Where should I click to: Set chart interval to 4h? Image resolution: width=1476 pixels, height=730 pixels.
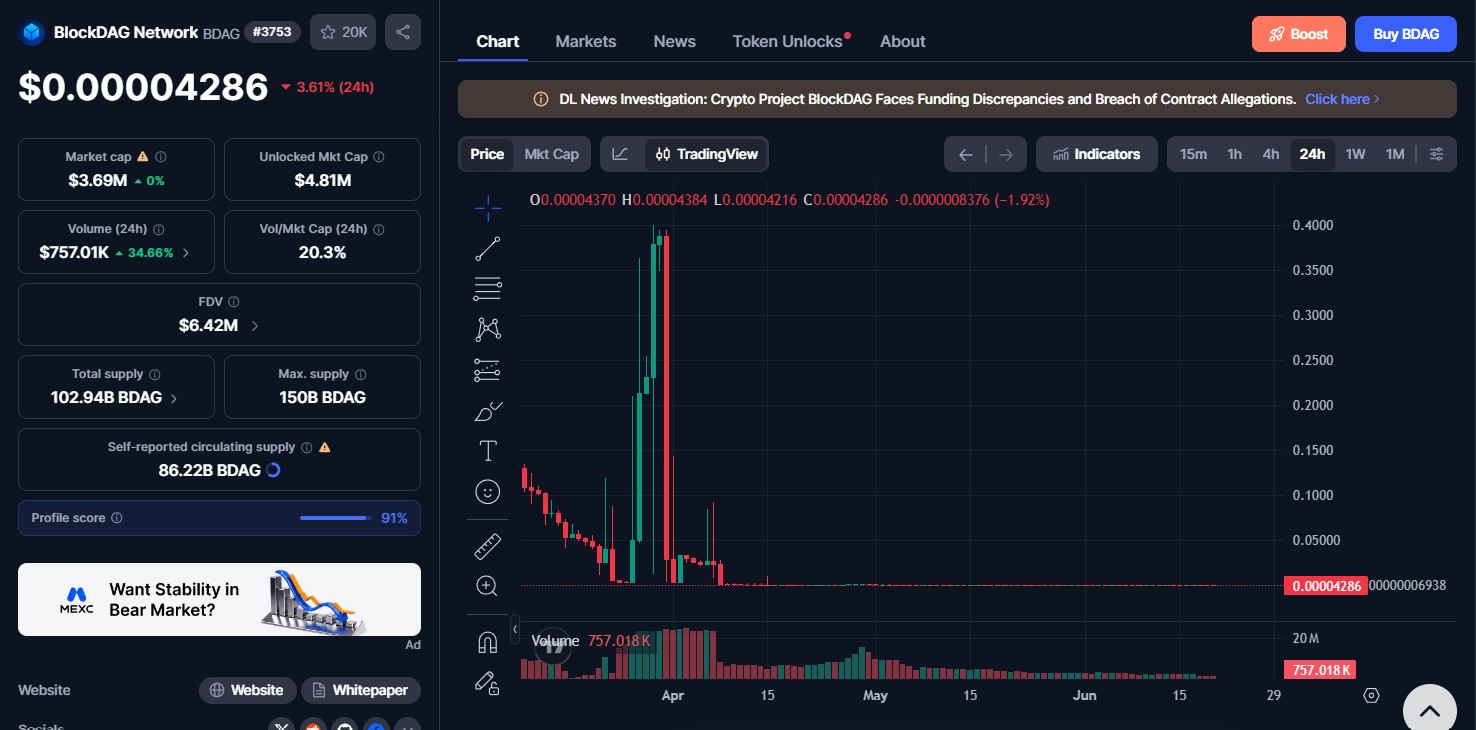coord(1271,154)
